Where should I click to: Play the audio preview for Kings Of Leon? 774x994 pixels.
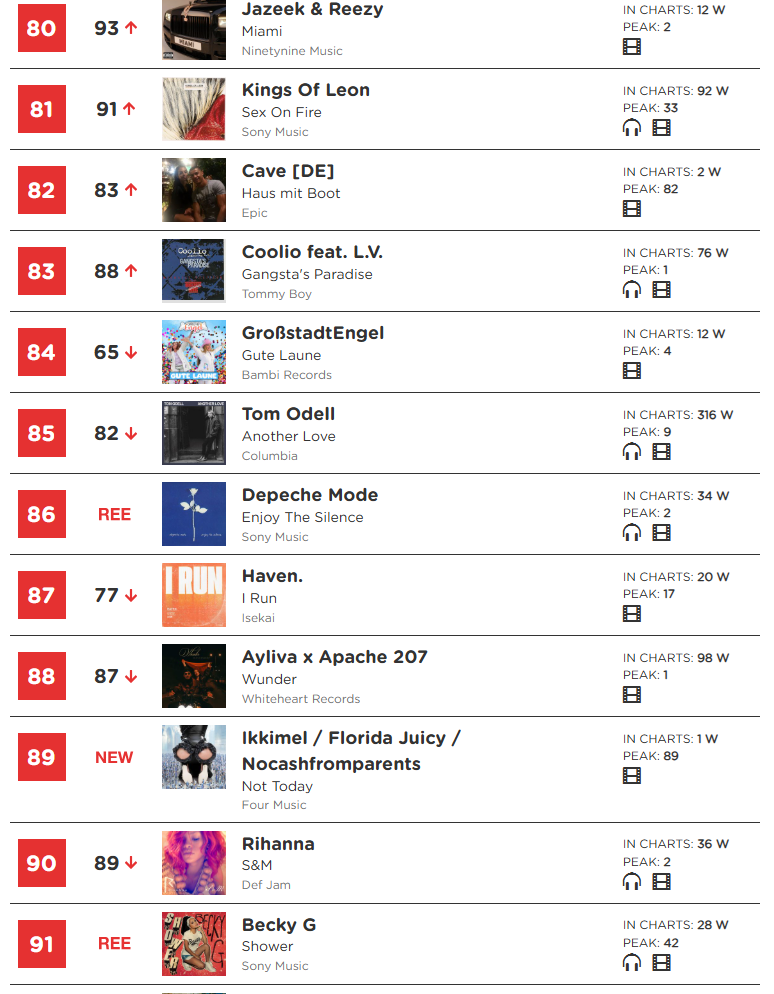point(632,127)
